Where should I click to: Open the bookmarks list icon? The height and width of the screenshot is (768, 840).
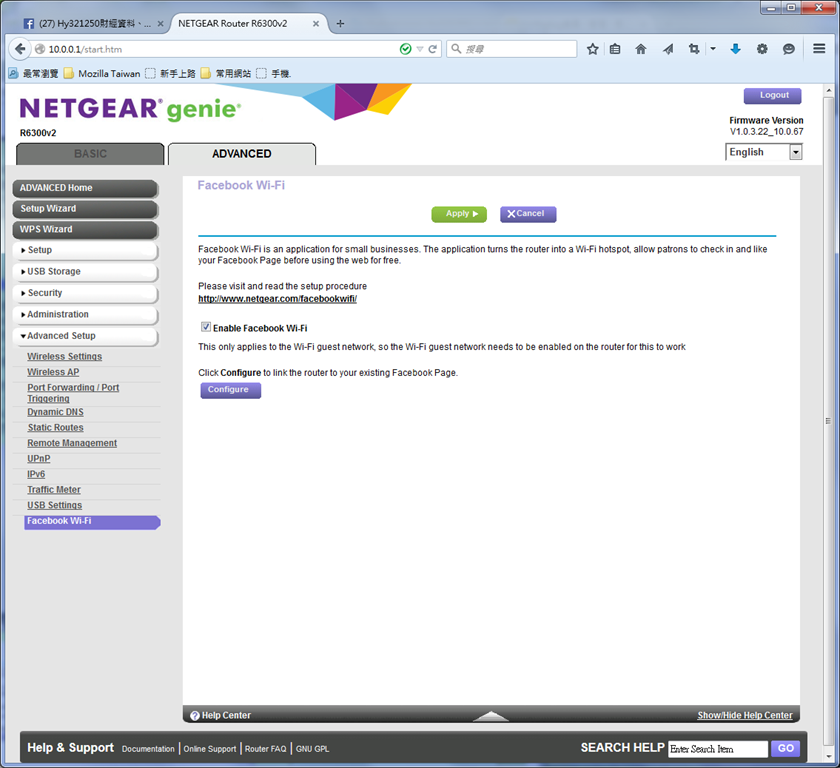pos(615,49)
